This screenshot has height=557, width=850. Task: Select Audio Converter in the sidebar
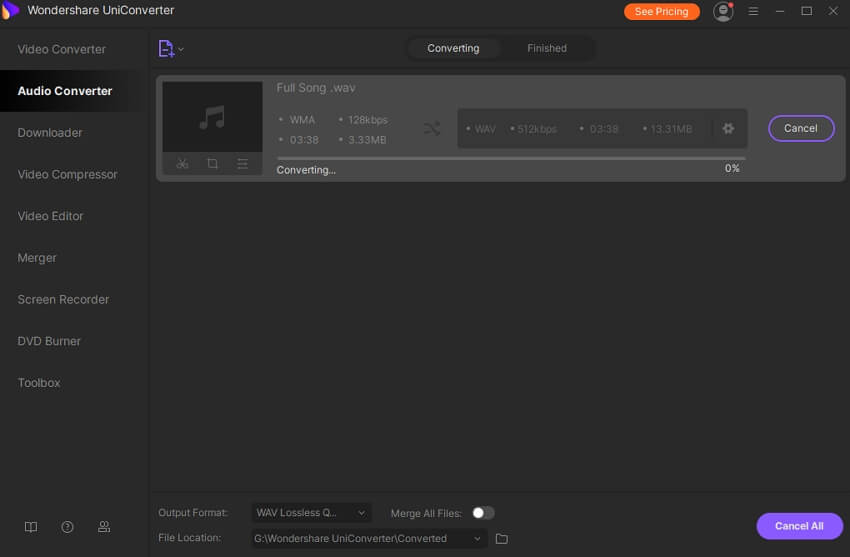pyautogui.click(x=65, y=91)
